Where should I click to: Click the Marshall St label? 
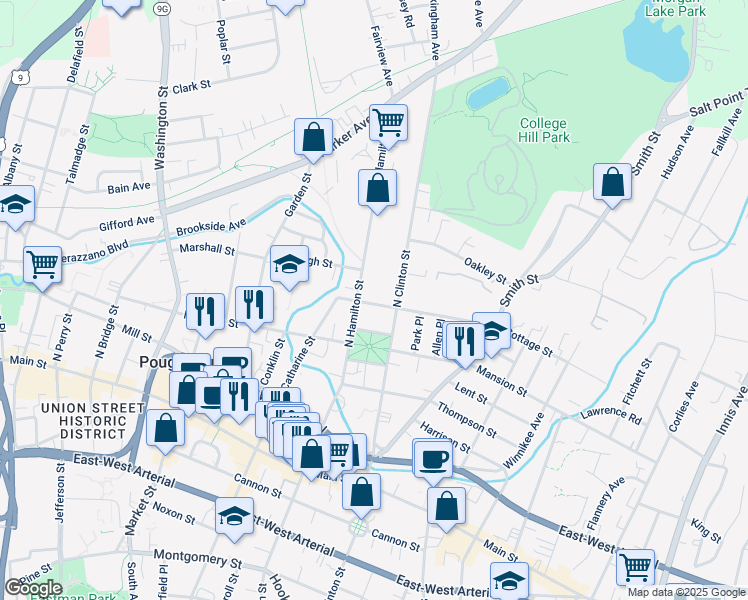[x=207, y=248]
